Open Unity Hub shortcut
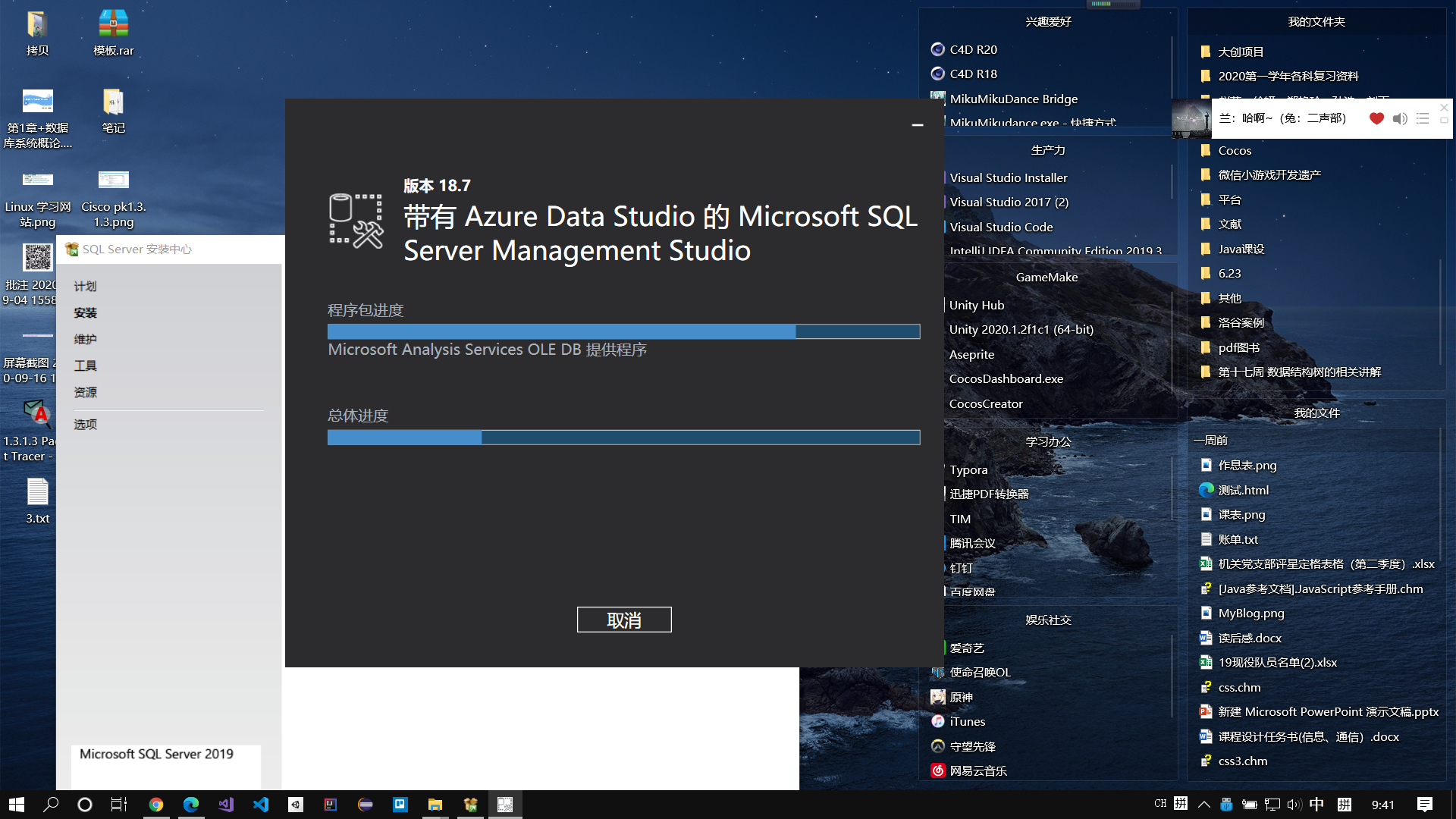Image resolution: width=1456 pixels, height=819 pixels. tap(976, 305)
